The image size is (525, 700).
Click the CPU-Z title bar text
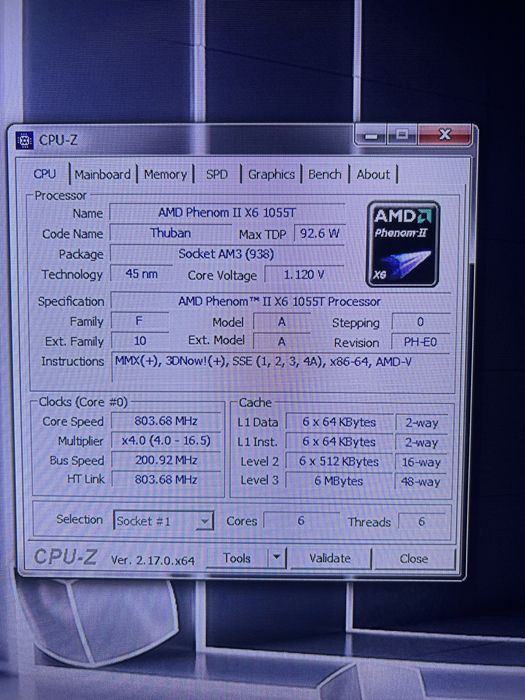58,140
